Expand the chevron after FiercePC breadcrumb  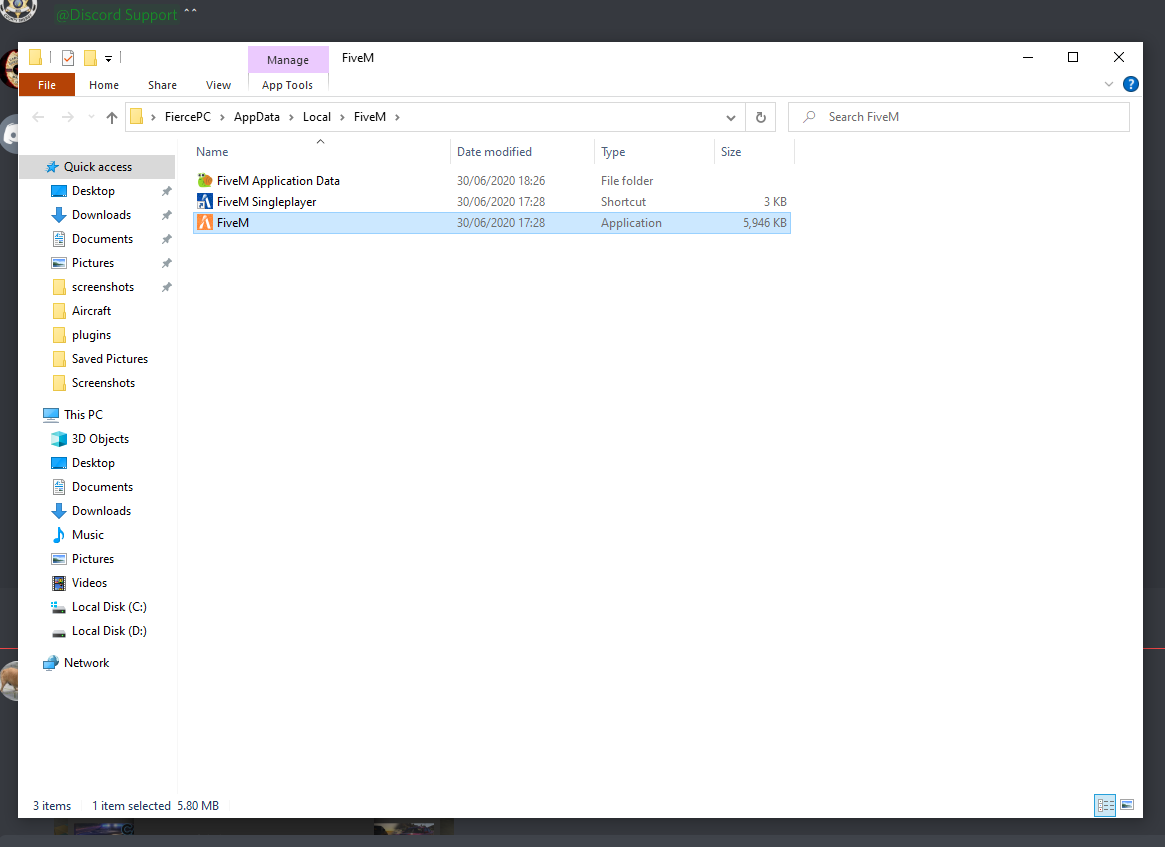[x=222, y=117]
